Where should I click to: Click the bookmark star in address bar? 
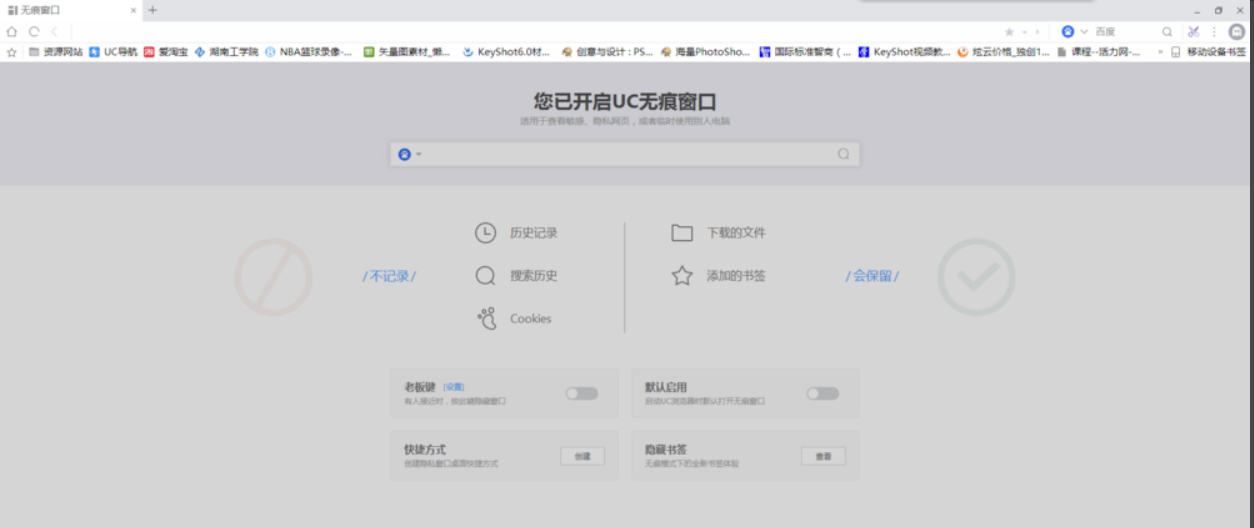(1009, 32)
